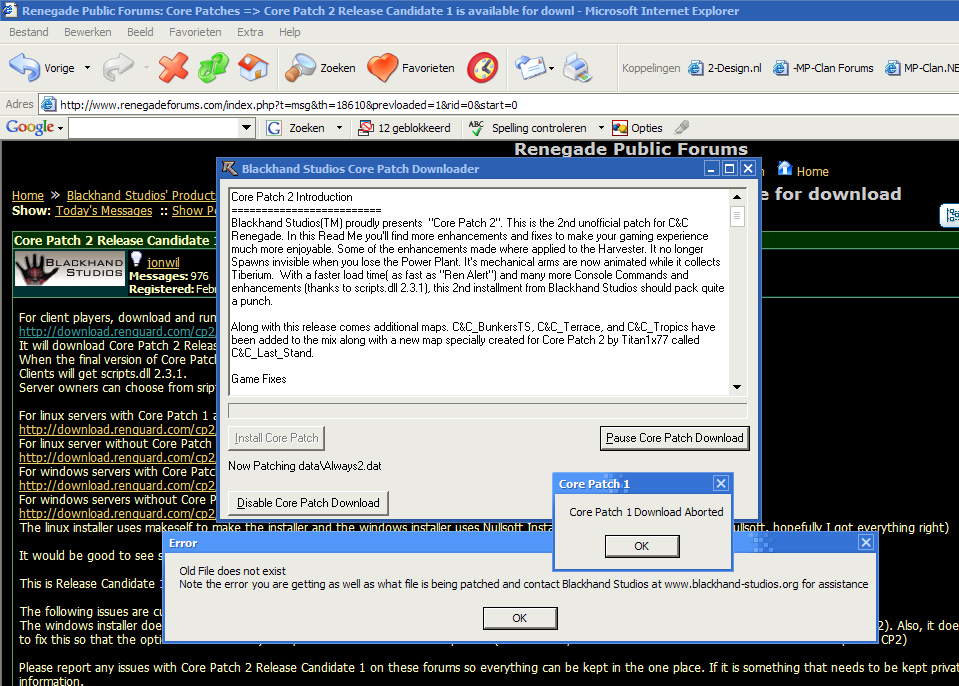Open the History clock icon
This screenshot has height=686, width=959.
[x=483, y=68]
